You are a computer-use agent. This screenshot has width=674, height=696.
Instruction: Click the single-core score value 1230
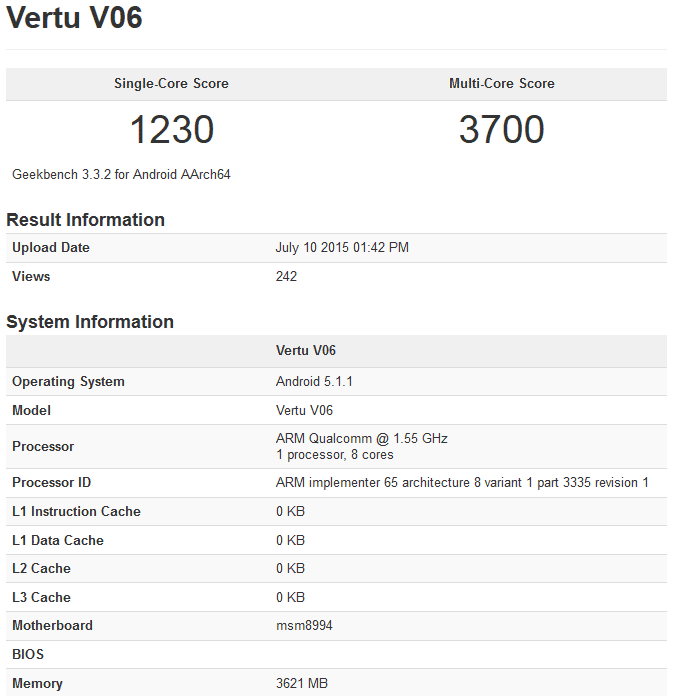point(171,130)
